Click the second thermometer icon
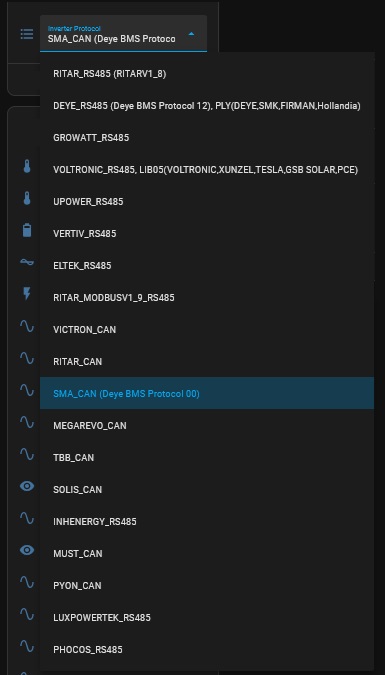 click(x=27, y=198)
